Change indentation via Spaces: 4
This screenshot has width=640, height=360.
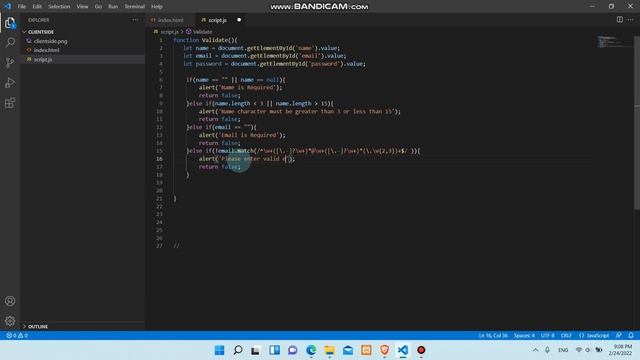524,336
